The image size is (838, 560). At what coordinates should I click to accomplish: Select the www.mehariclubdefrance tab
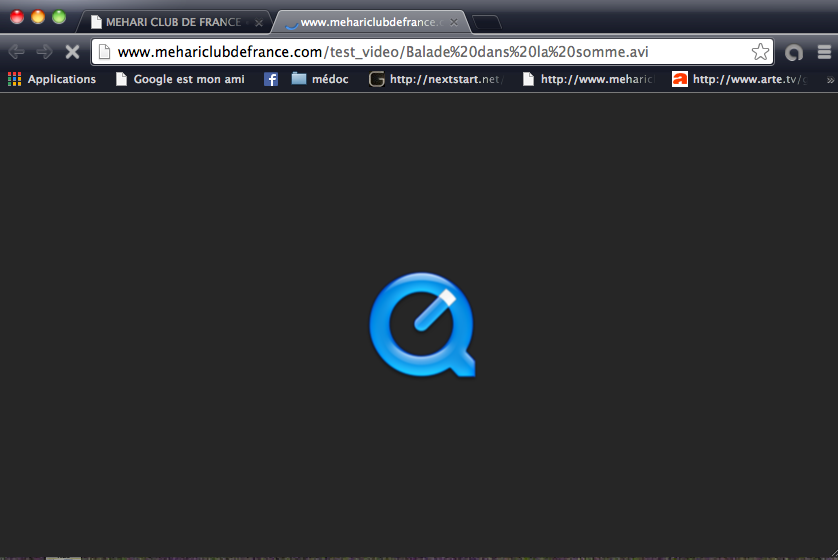[371, 22]
